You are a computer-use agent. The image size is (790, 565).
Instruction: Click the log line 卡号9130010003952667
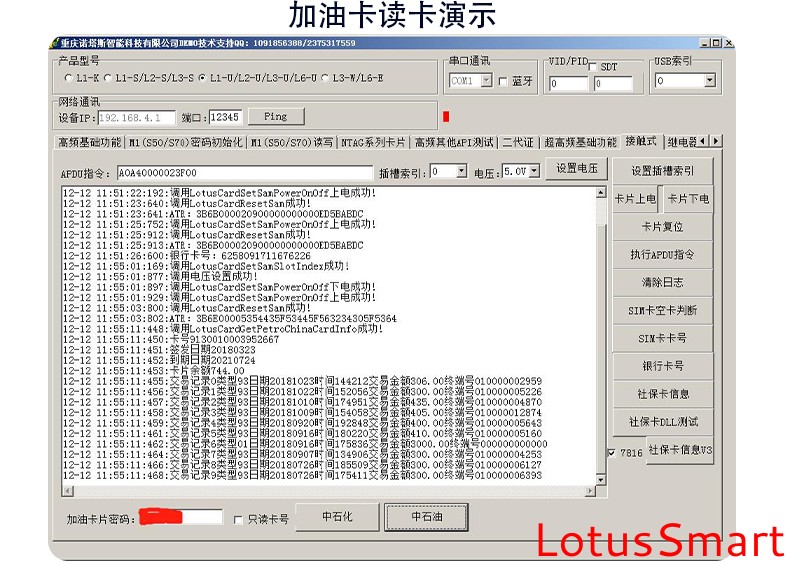pos(171,340)
